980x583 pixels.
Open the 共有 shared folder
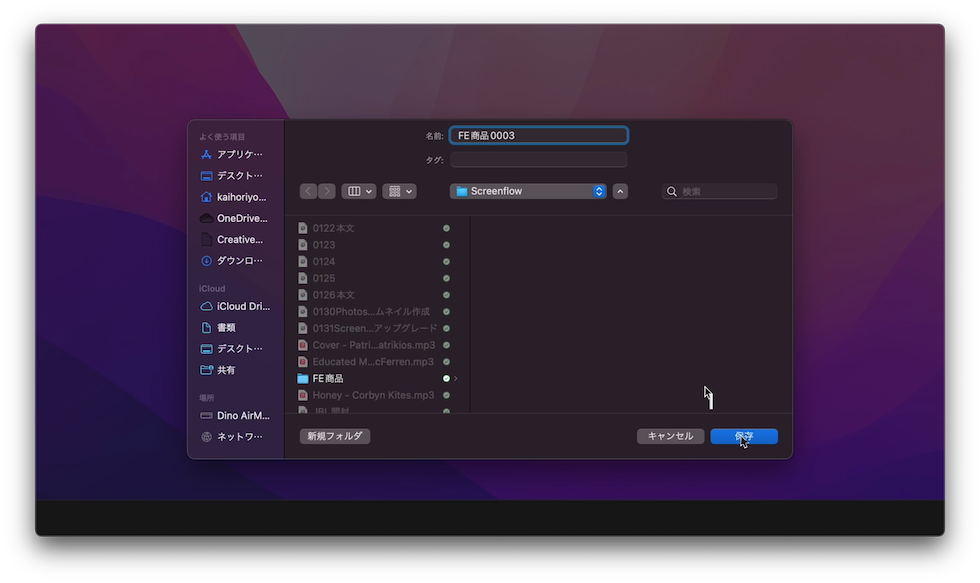click(226, 370)
